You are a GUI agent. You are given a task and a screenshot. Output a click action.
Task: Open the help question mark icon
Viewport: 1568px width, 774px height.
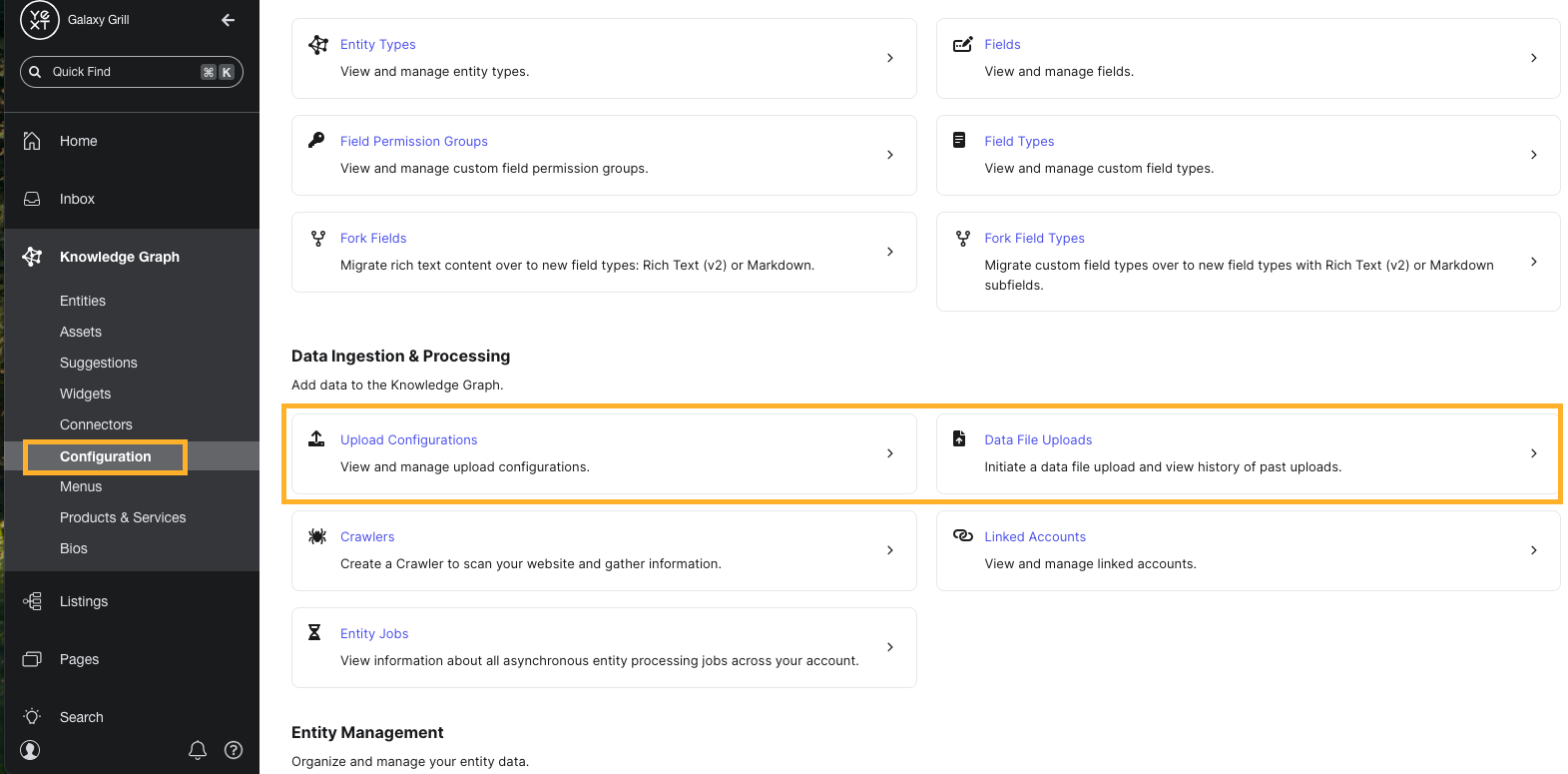(x=234, y=750)
